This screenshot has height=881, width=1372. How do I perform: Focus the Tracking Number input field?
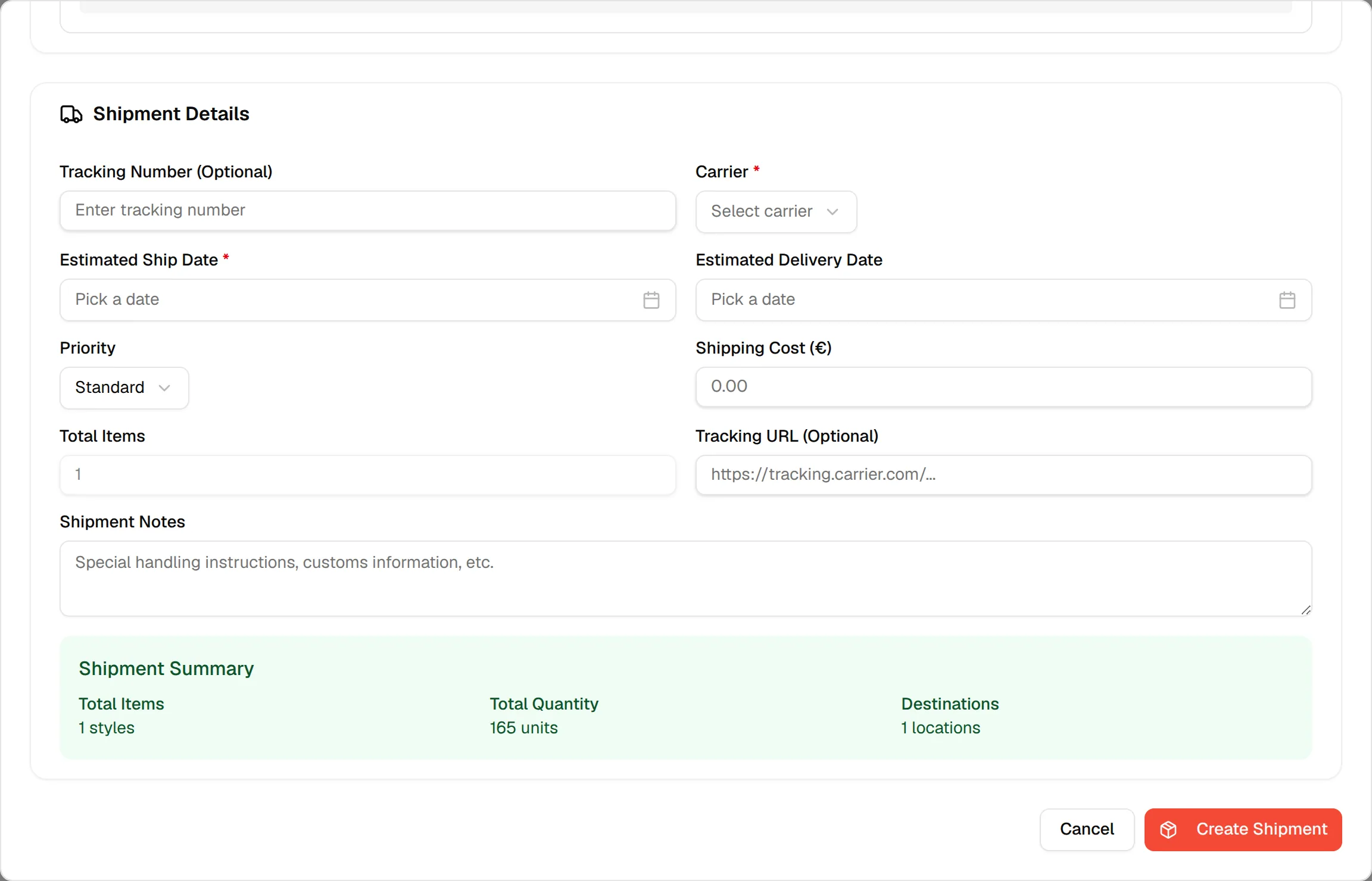(368, 211)
